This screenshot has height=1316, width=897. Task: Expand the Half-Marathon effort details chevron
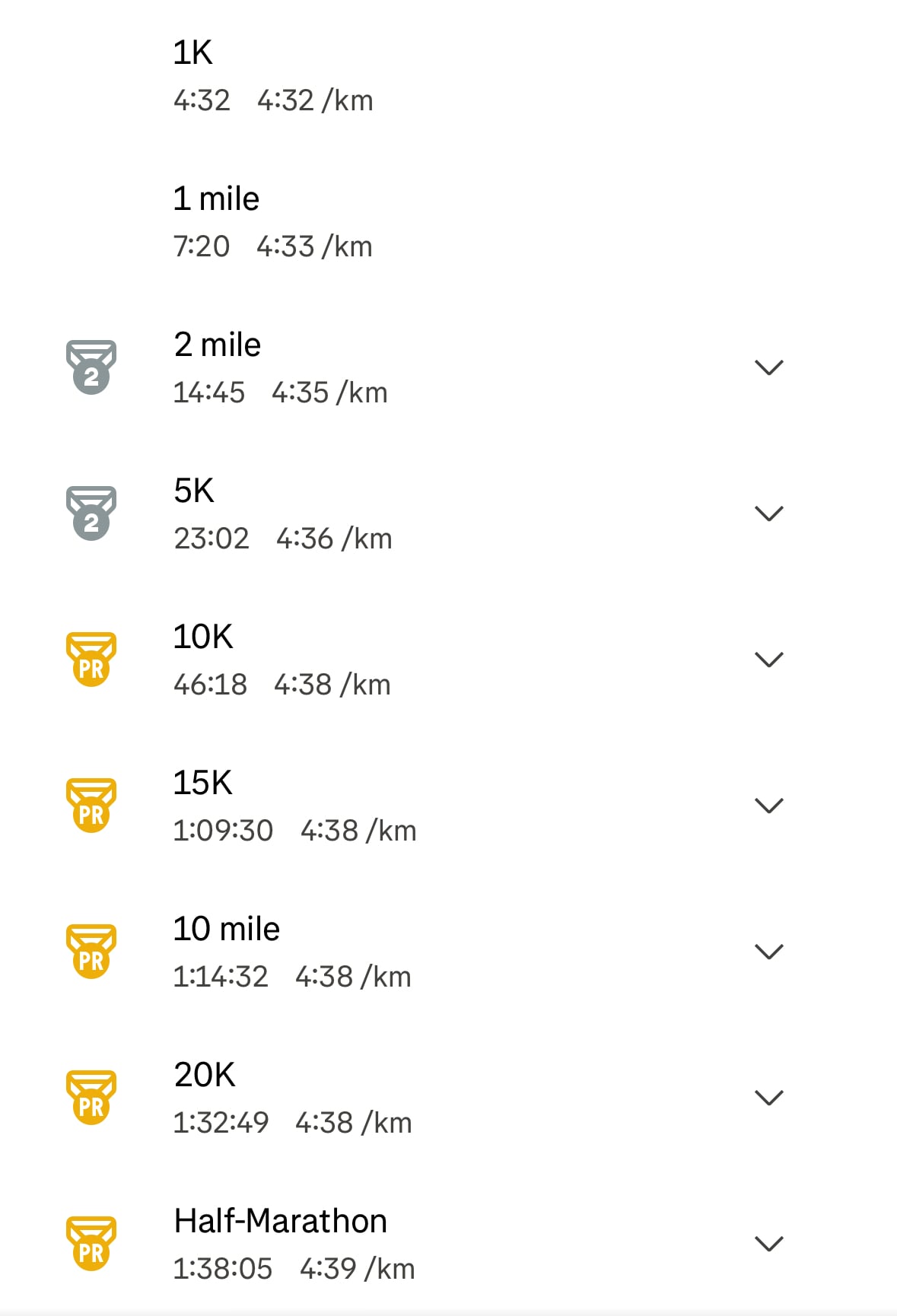768,1244
